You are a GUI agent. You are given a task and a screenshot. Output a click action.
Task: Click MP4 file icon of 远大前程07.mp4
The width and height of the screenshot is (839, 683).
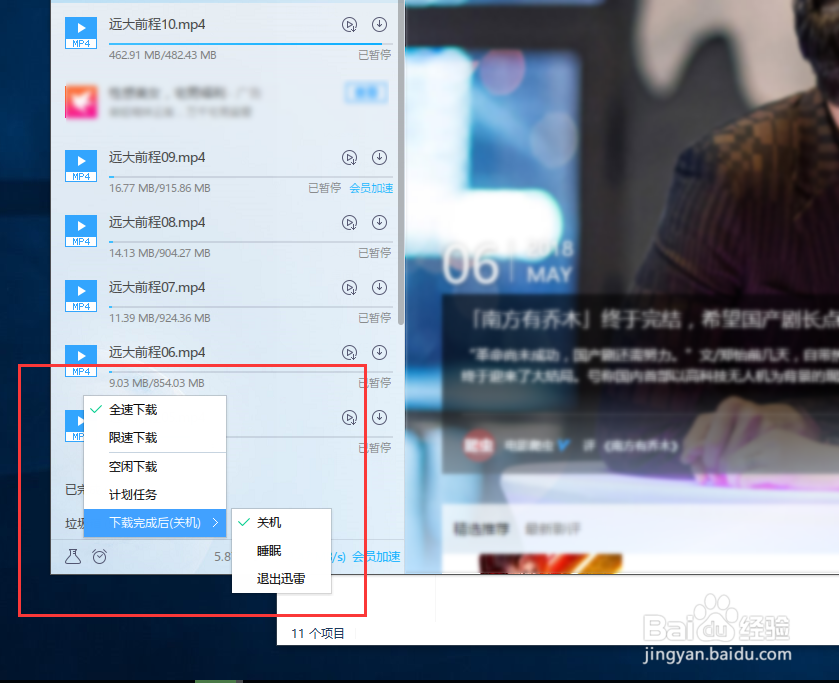click(x=81, y=295)
